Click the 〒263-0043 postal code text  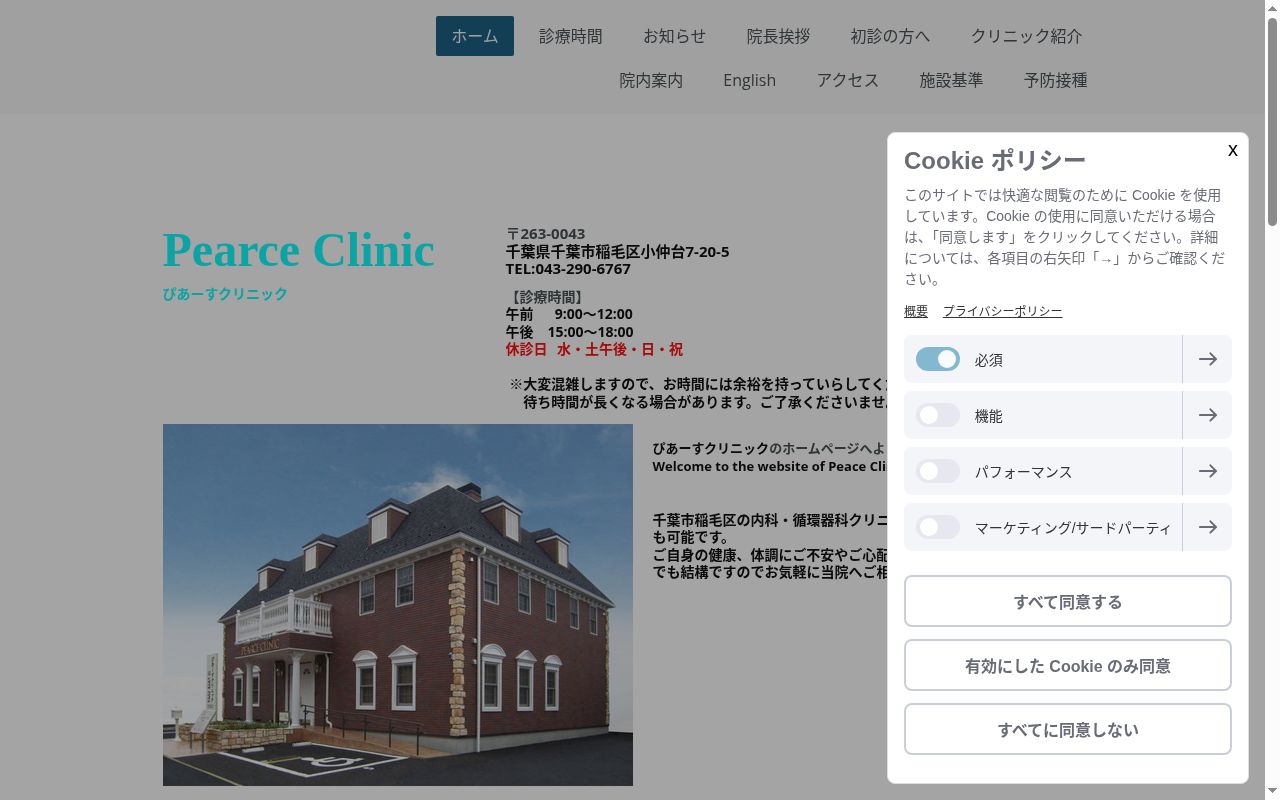tap(546, 234)
